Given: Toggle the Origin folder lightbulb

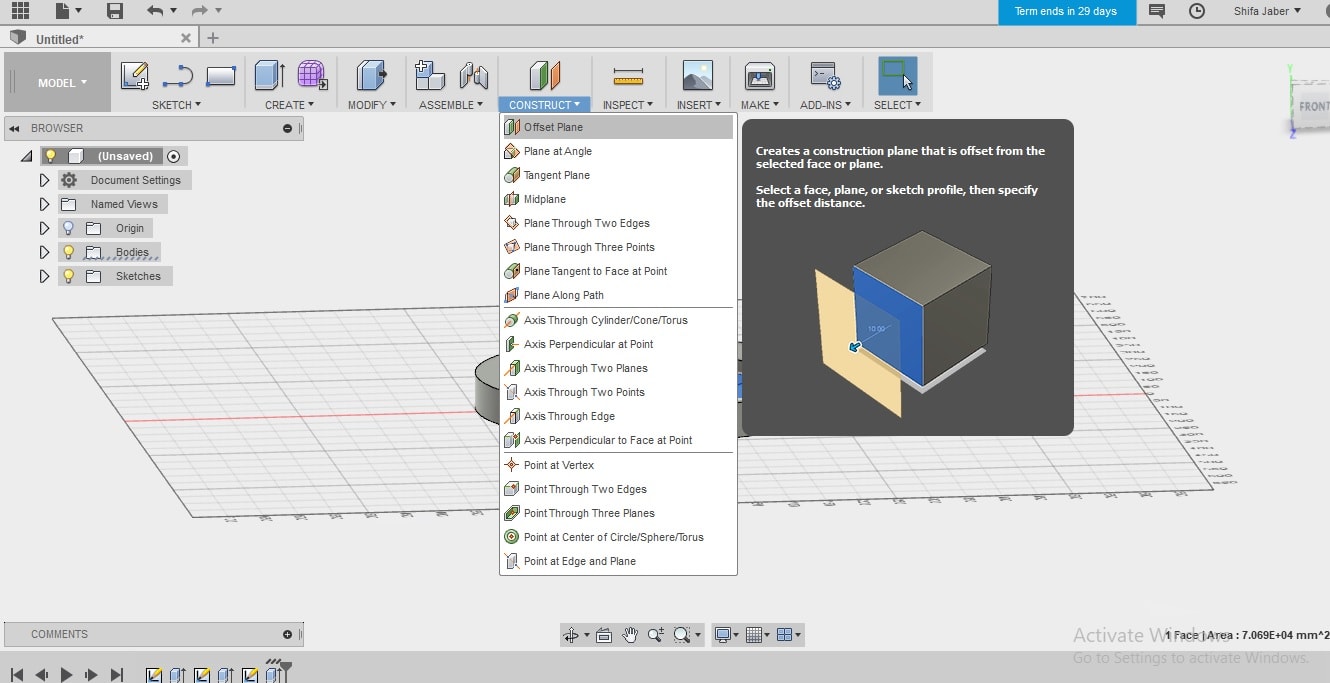Looking at the screenshot, I should point(68,228).
